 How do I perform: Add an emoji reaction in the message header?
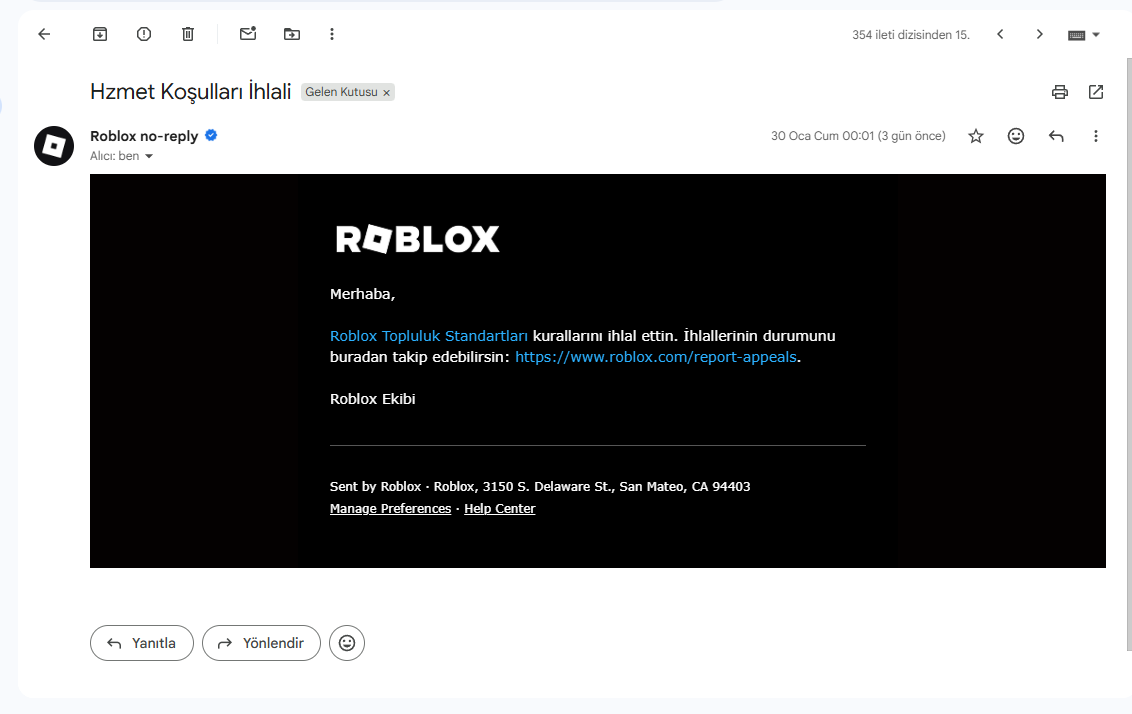(1016, 136)
